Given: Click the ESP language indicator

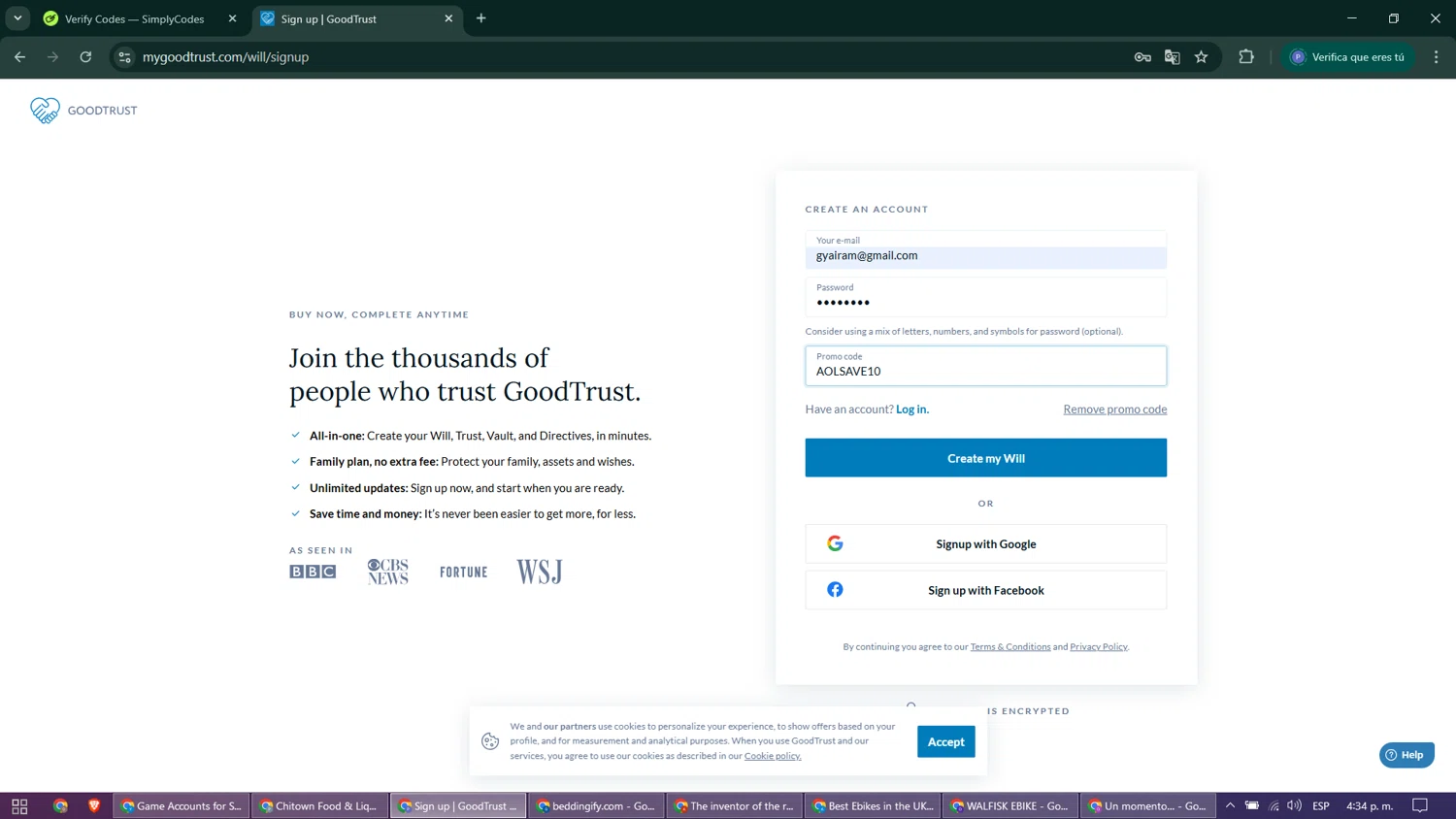Looking at the screenshot, I should 1321,805.
